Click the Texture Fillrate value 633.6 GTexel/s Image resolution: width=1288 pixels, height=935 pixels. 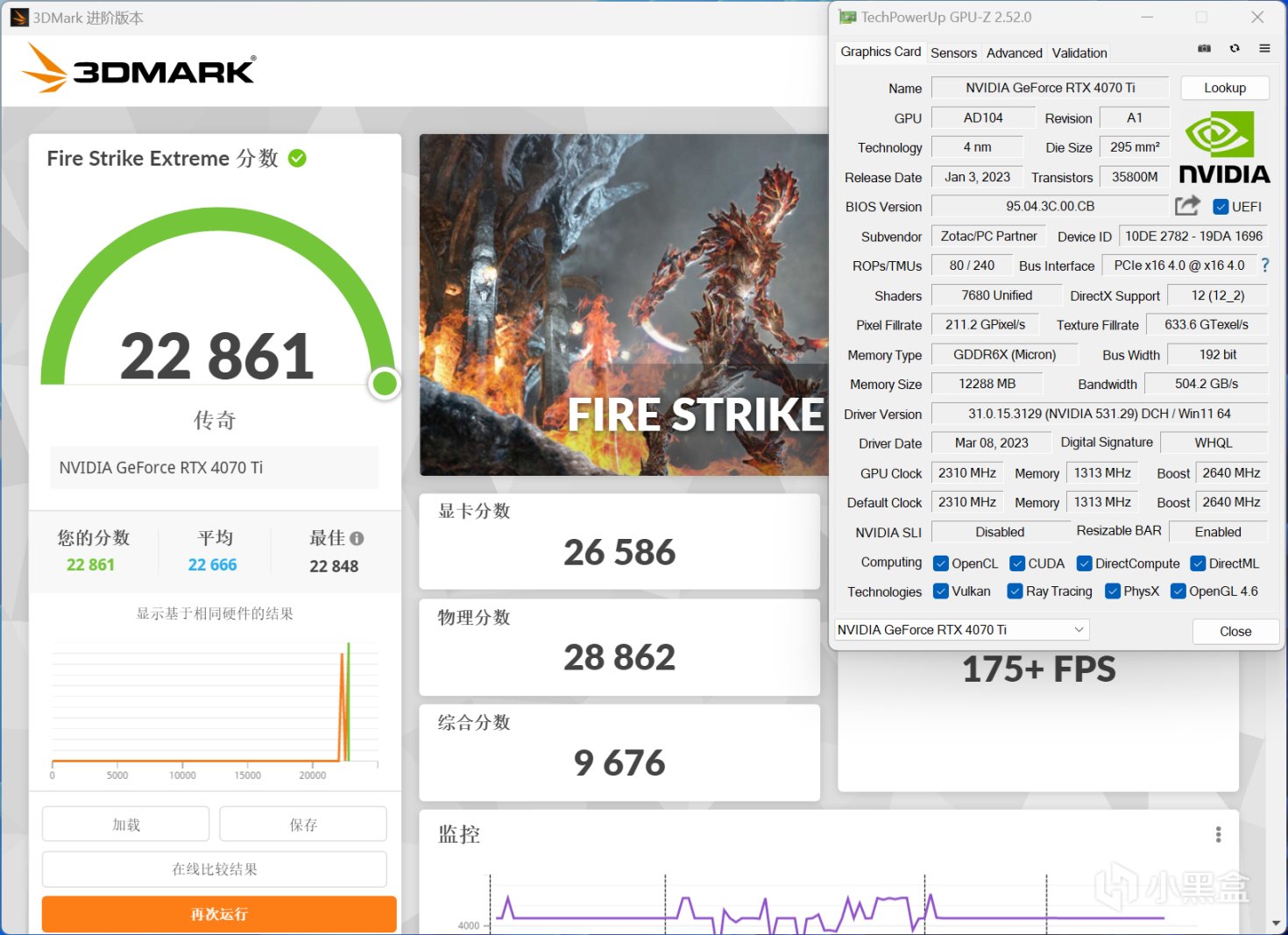[1207, 324]
